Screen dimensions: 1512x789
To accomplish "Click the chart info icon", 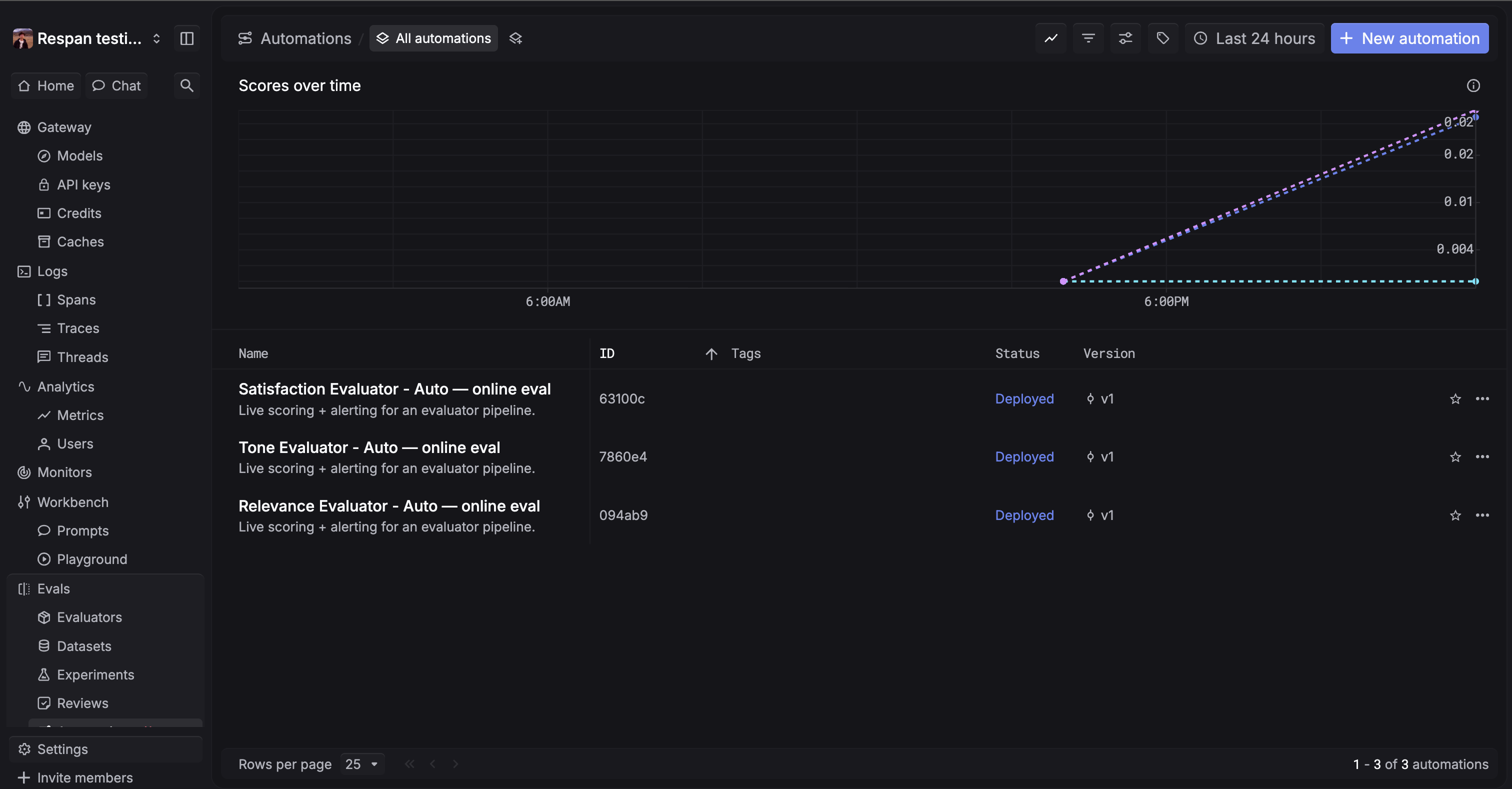I will (x=1473, y=85).
